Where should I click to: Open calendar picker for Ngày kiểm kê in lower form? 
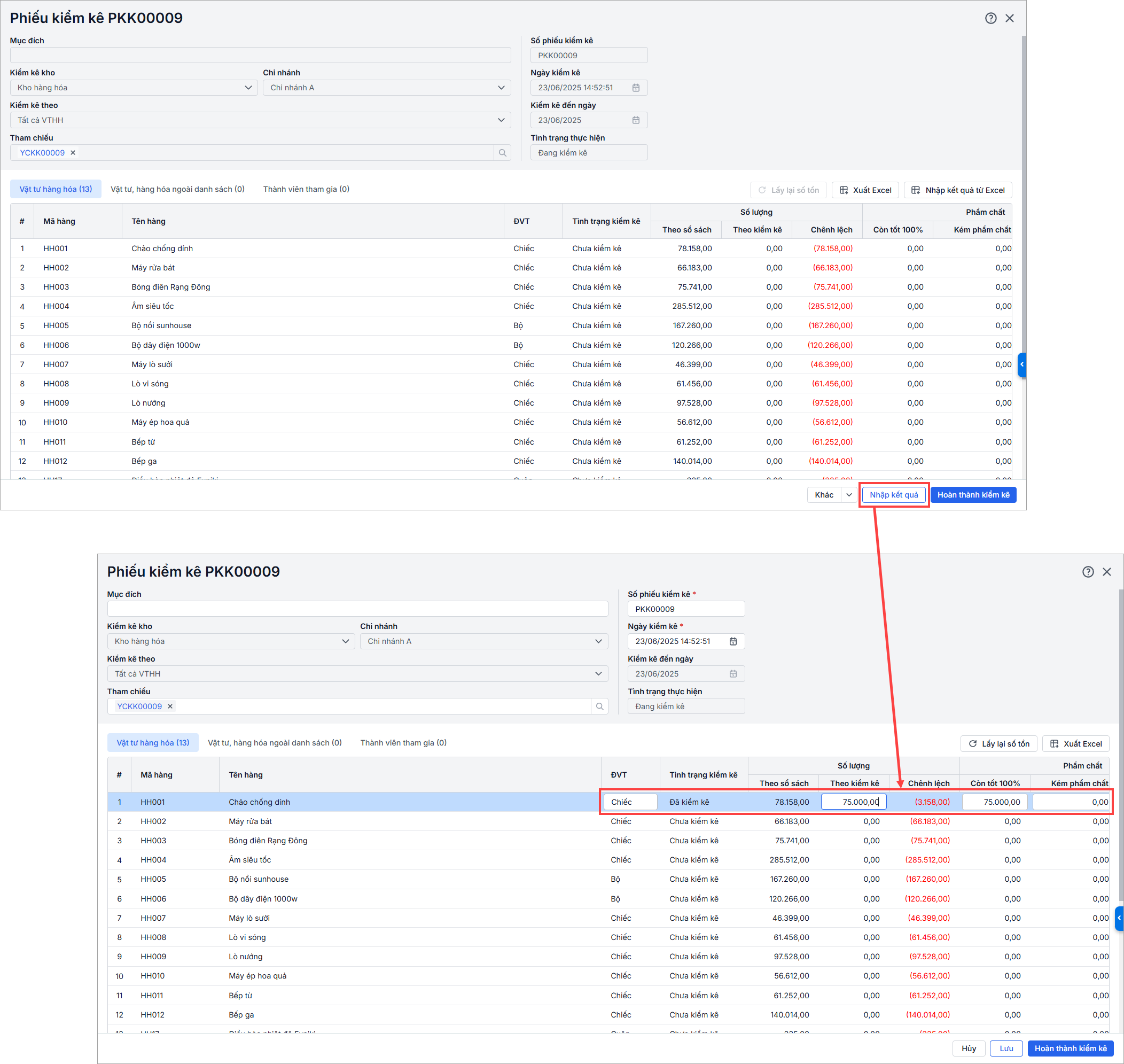click(733, 641)
